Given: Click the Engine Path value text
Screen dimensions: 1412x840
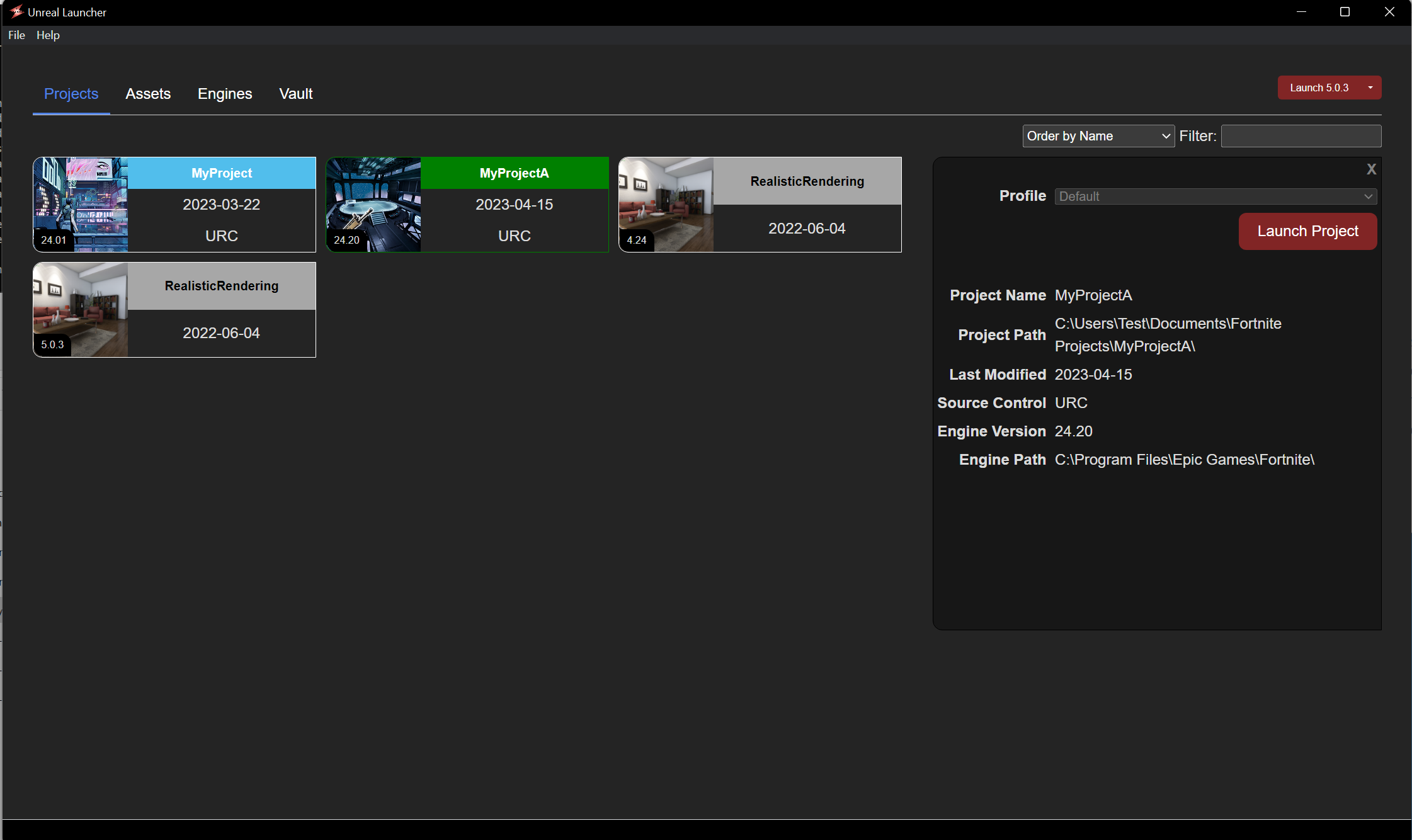Looking at the screenshot, I should pyautogui.click(x=1185, y=460).
